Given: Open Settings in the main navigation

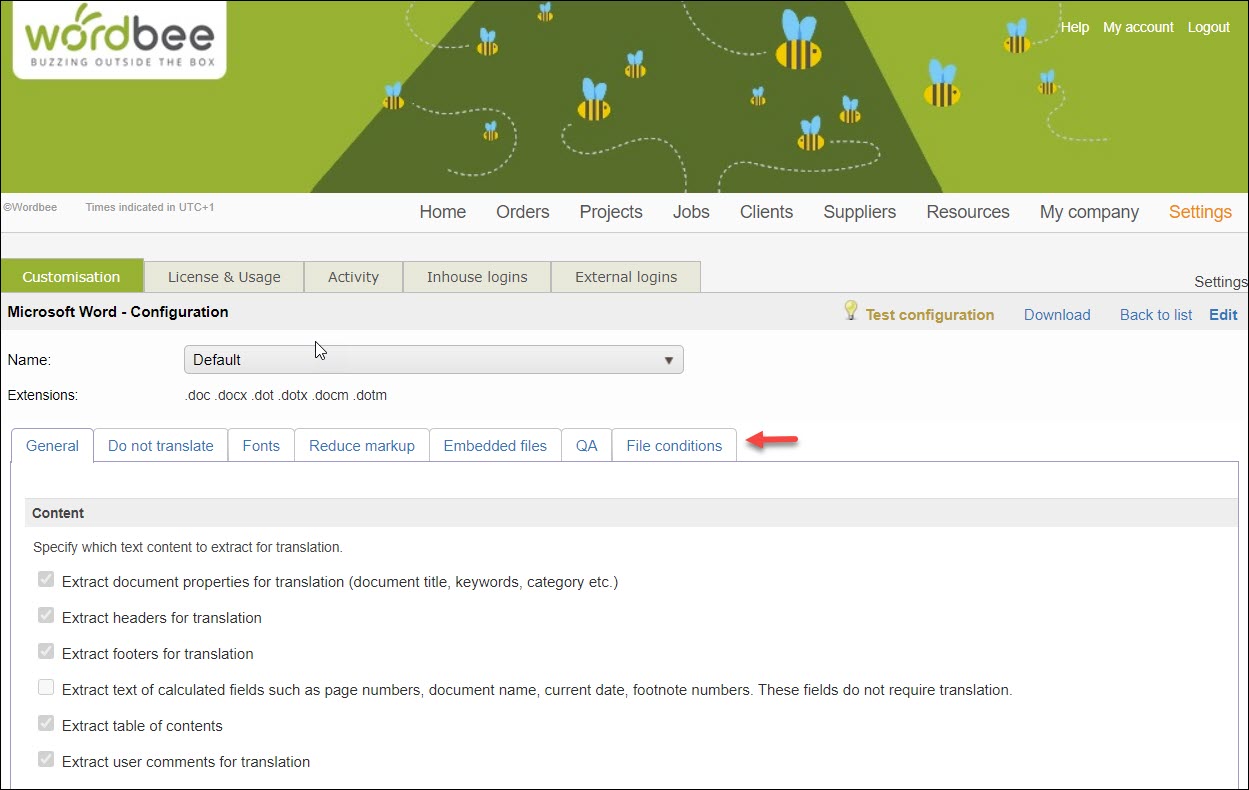Looking at the screenshot, I should coord(1199,212).
